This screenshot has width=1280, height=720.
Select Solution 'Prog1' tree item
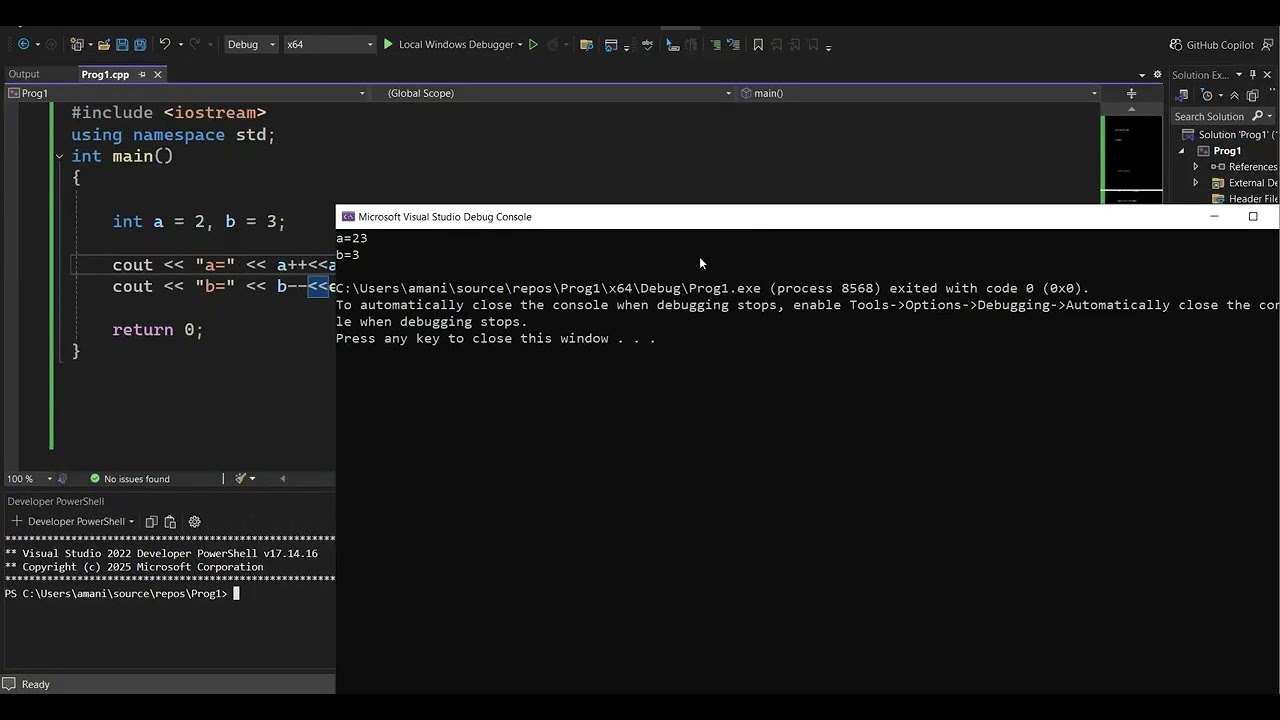pyautogui.click(x=1229, y=135)
